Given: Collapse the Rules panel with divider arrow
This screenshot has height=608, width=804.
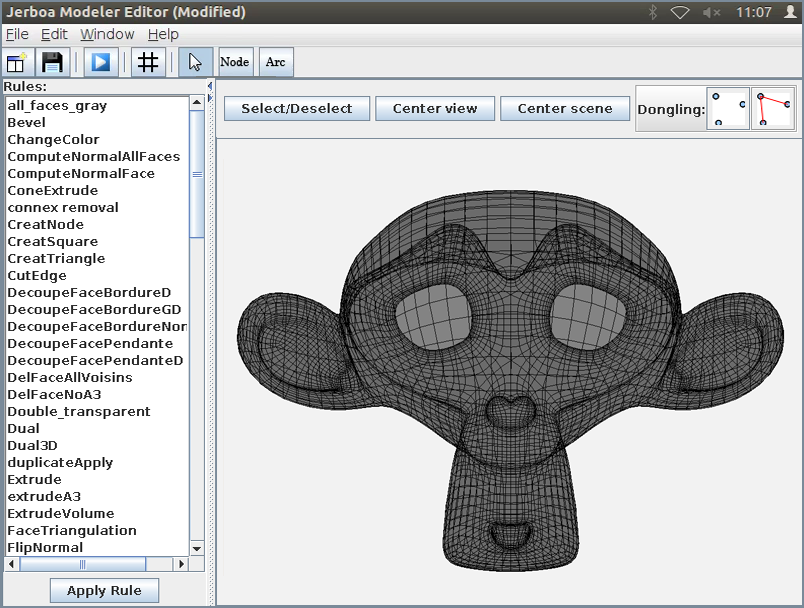Looking at the screenshot, I should (x=210, y=86).
